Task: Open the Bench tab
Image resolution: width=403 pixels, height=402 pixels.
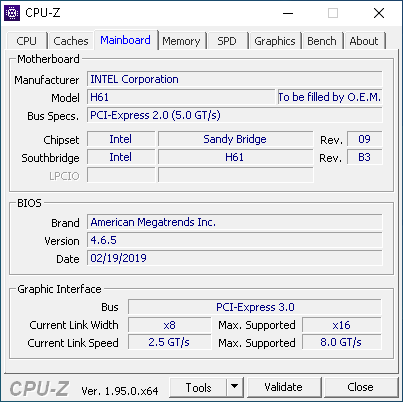Action: [322, 41]
